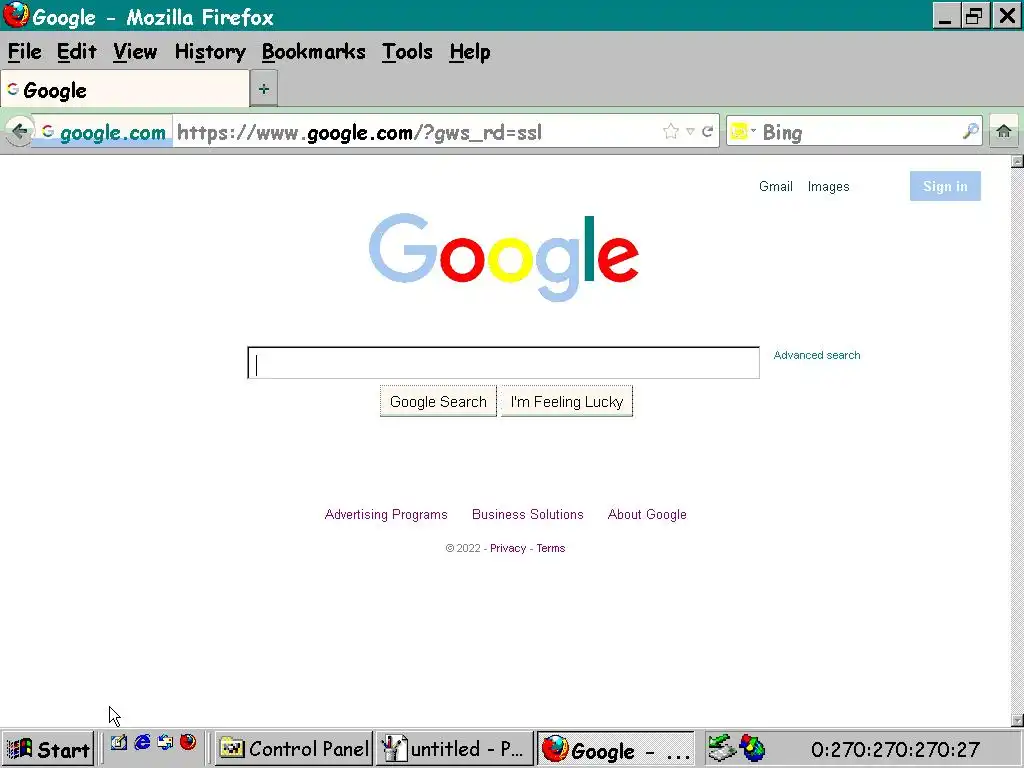This screenshot has width=1024, height=768.
Task: Click the third quick launch icon beside Internet Explorer
Action: 165,743
